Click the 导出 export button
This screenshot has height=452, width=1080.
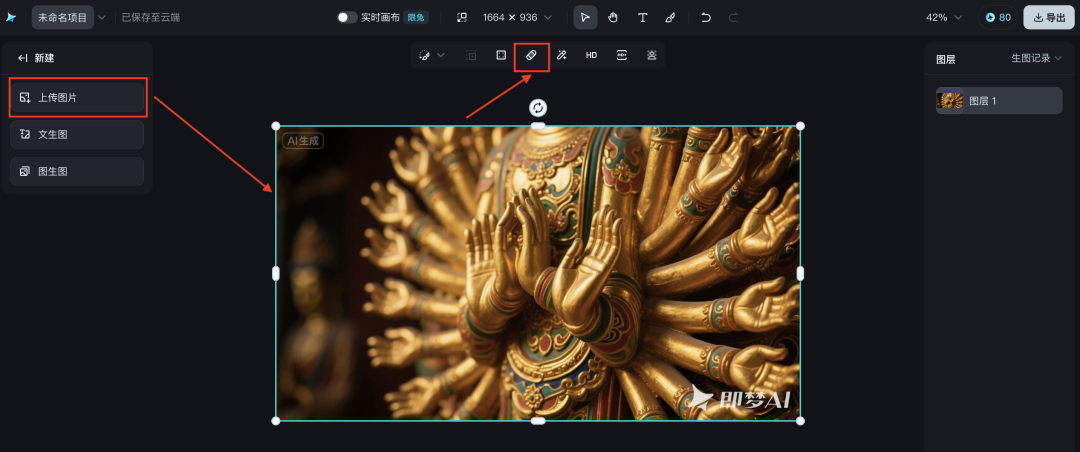tap(1049, 17)
